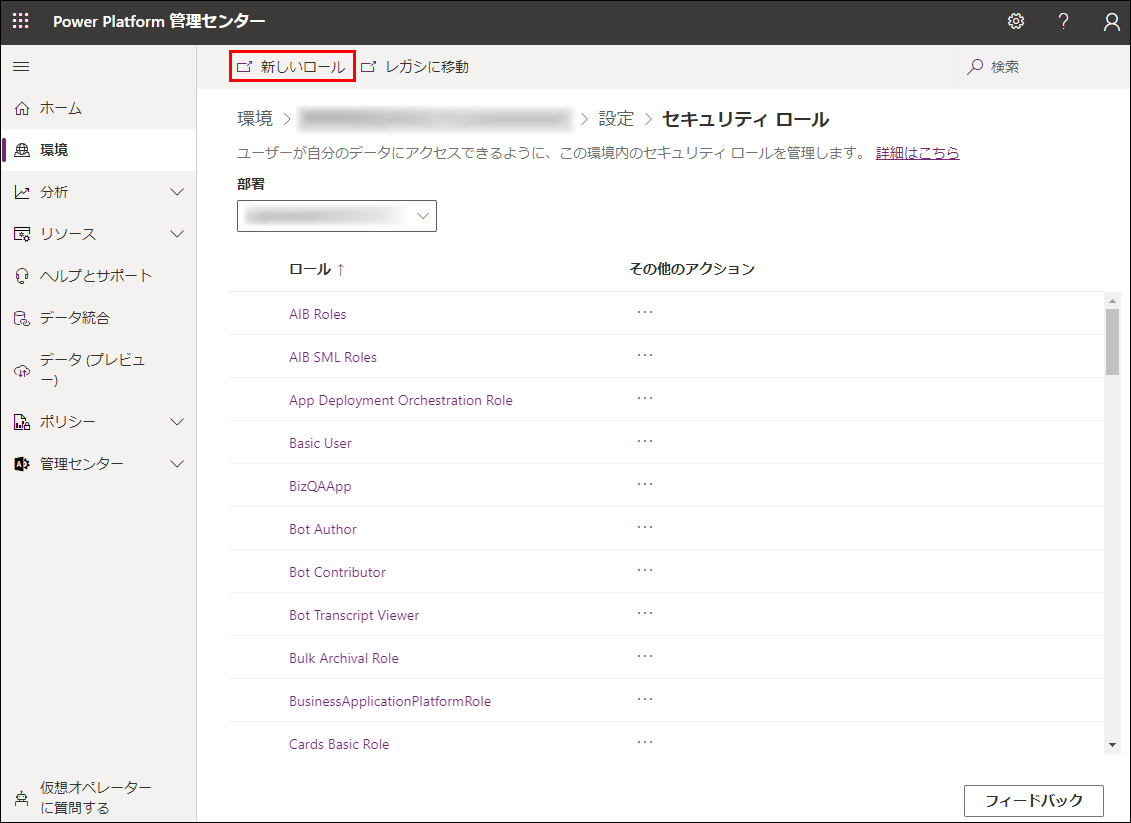Open 仮想オペレーターに質問する
The height and width of the screenshot is (823, 1131).
click(99, 798)
